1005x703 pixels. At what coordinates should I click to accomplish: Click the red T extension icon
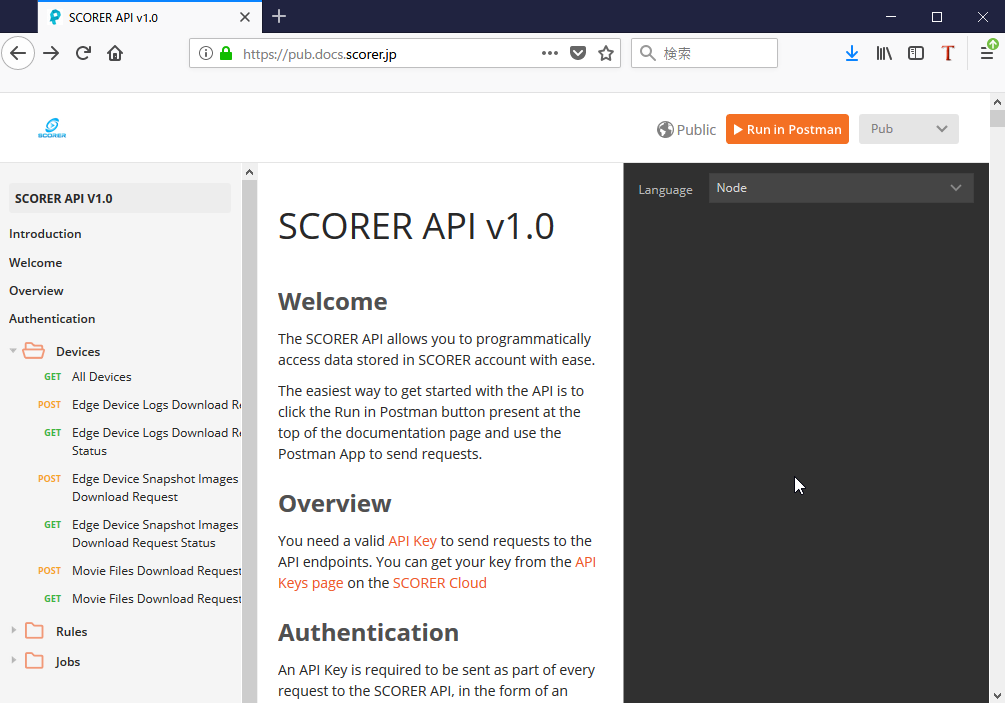click(x=948, y=53)
